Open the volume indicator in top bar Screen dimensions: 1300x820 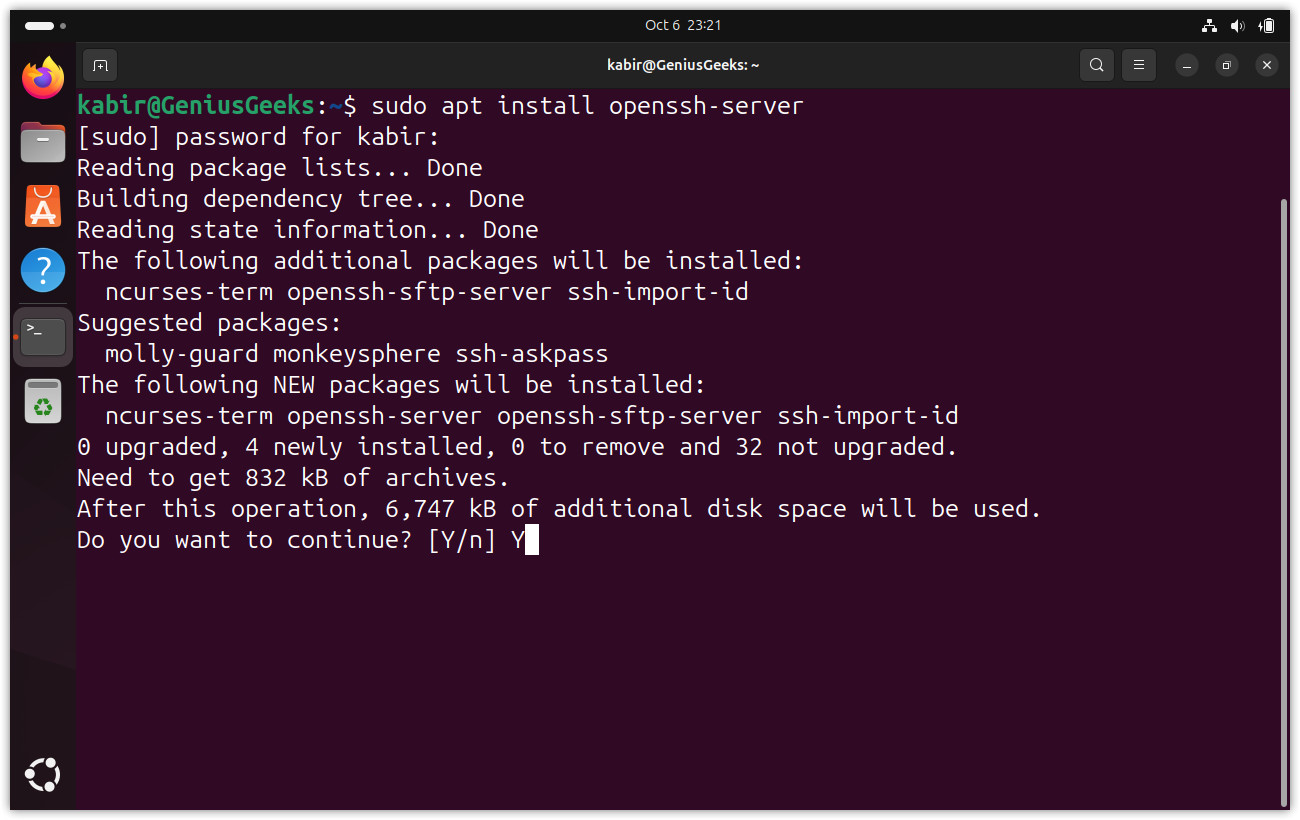click(x=1238, y=25)
